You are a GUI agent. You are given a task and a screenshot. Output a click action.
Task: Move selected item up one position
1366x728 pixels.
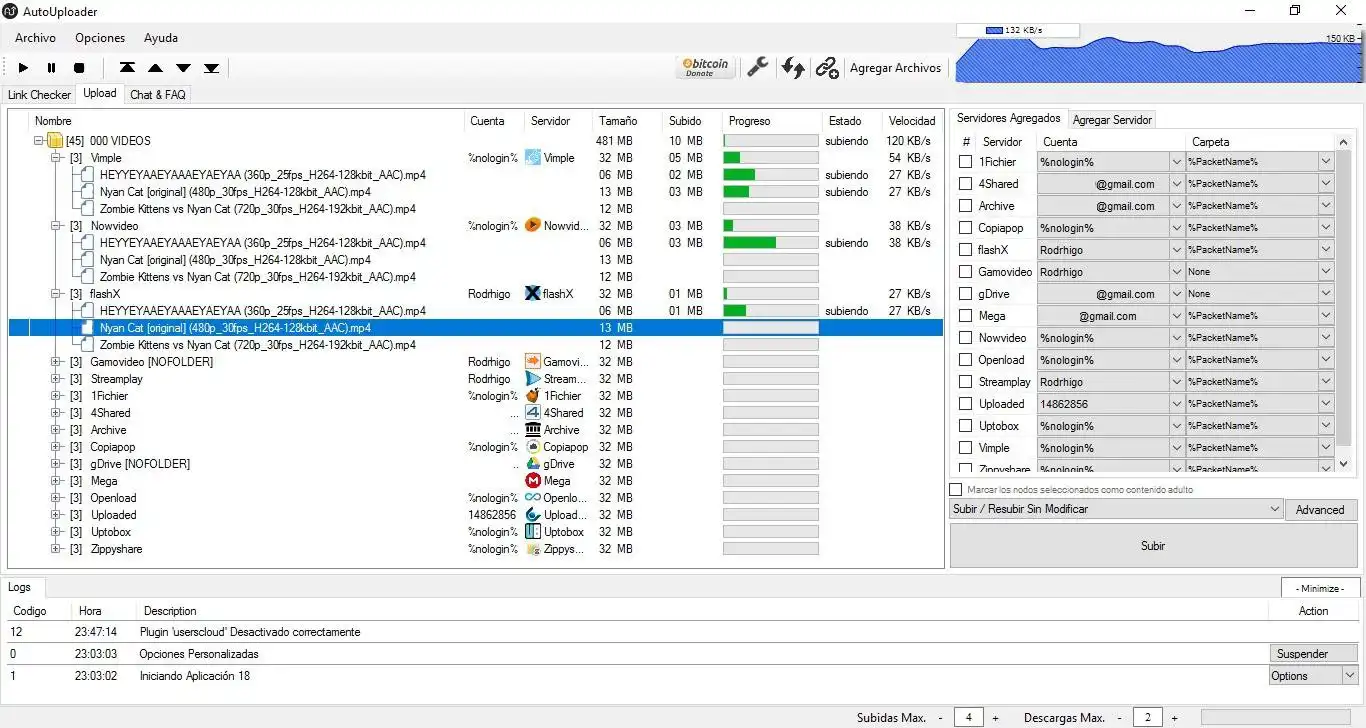point(155,68)
